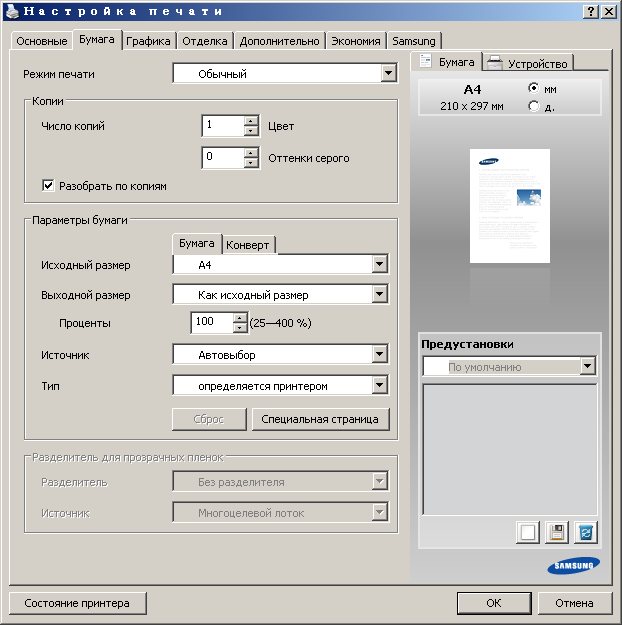622x625 pixels.
Task: Increase the Оттенки серого copies count
Action: [251, 153]
